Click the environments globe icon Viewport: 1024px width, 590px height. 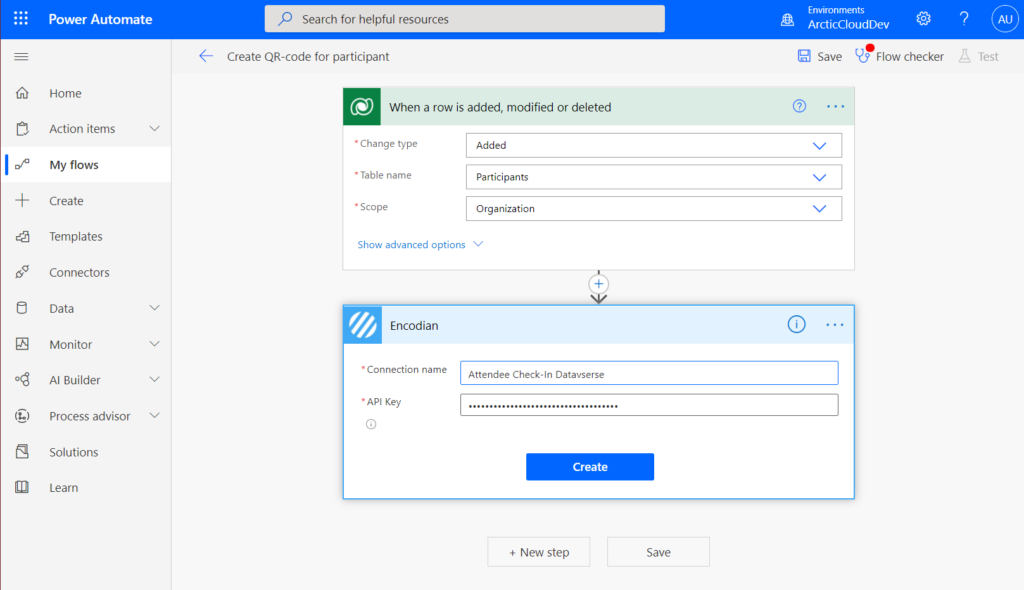coord(788,20)
